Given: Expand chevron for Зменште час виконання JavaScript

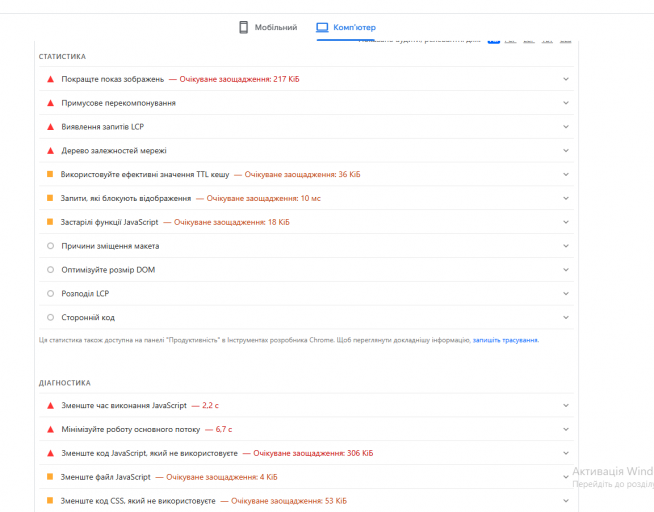Looking at the screenshot, I should [x=566, y=405].
